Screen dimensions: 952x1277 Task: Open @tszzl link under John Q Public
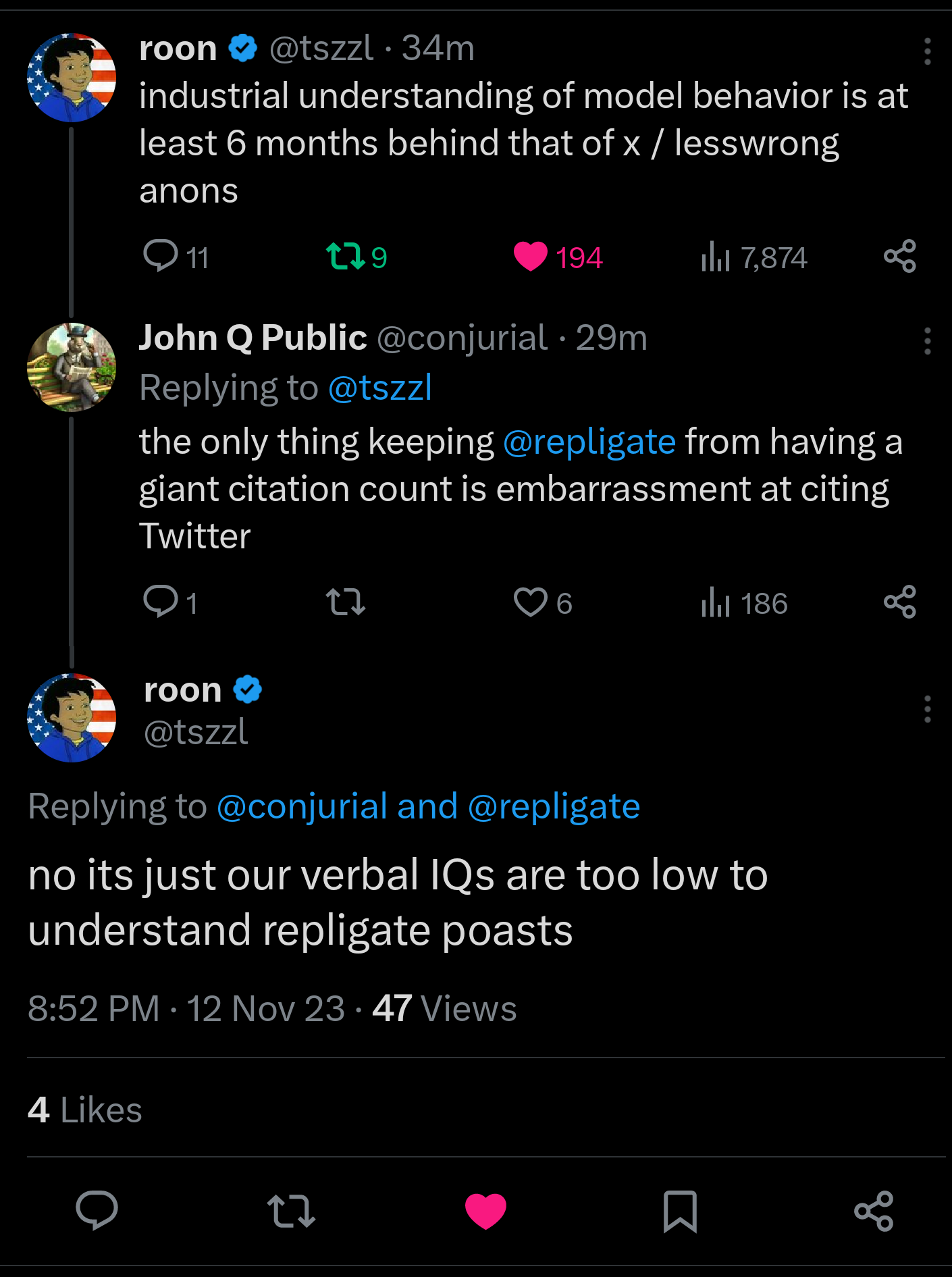coord(379,388)
